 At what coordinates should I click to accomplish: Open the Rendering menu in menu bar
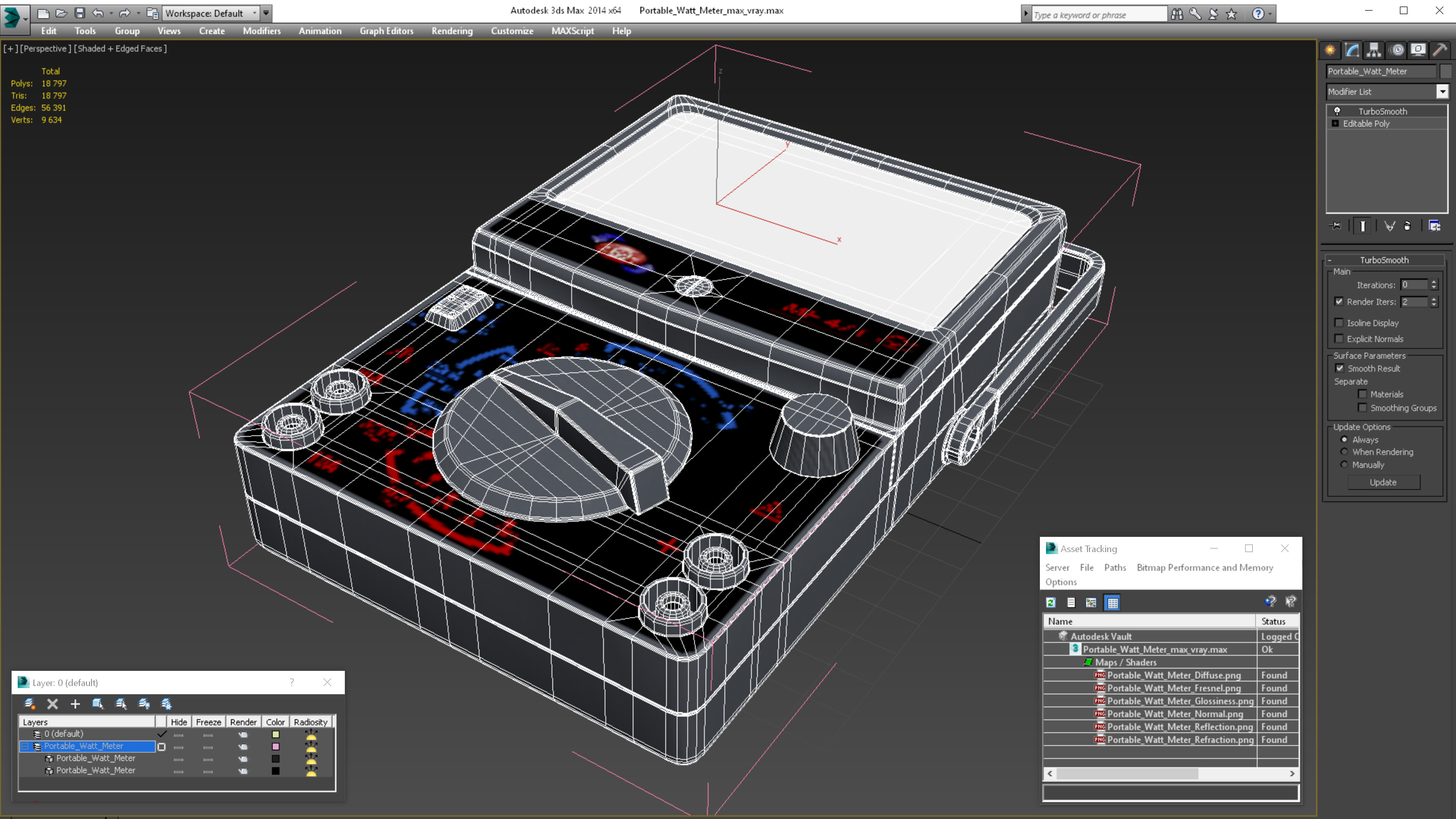click(x=452, y=31)
